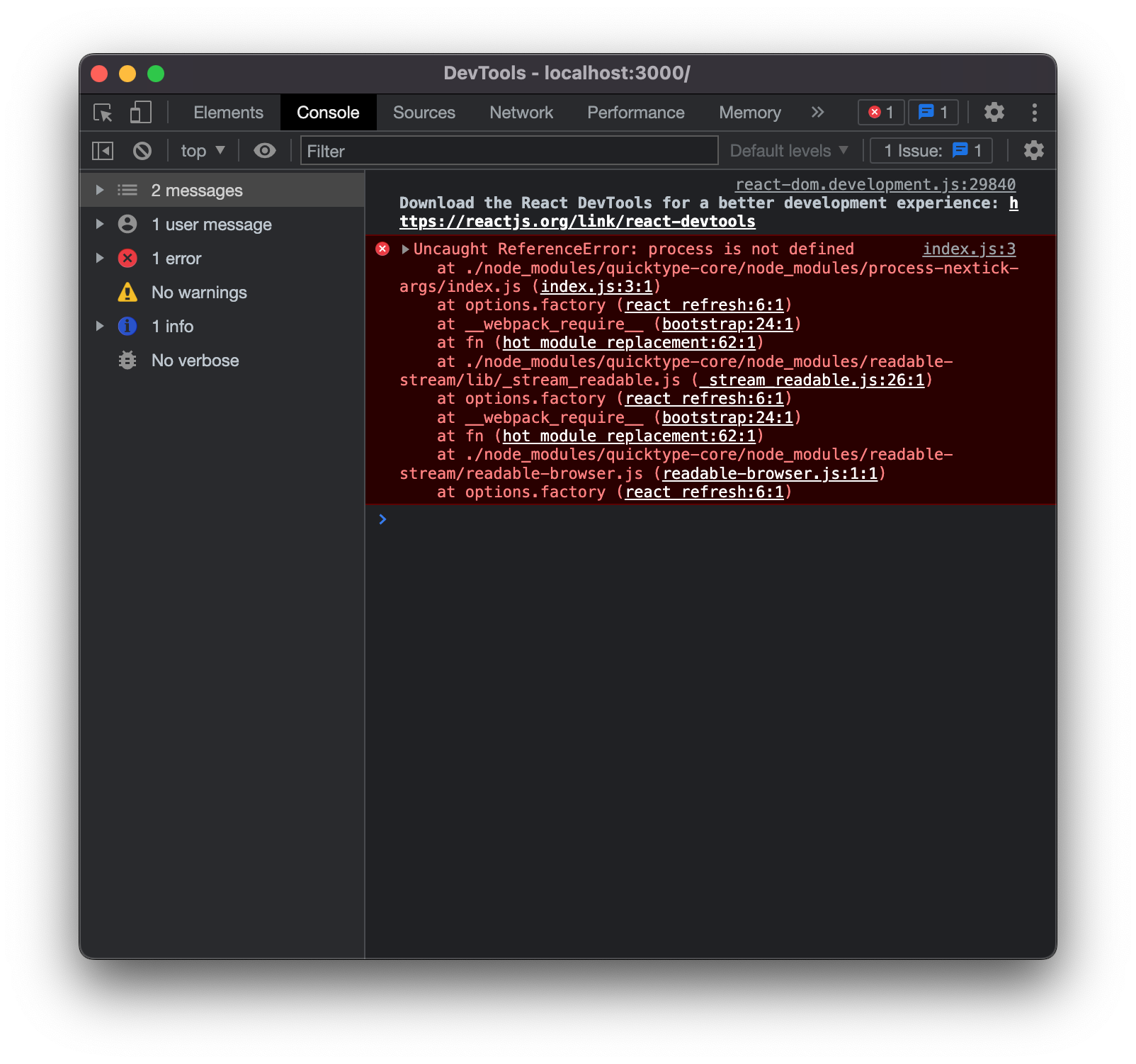1136x1064 pixels.
Task: Click the bug icon next to No verbose
Action: (127, 360)
